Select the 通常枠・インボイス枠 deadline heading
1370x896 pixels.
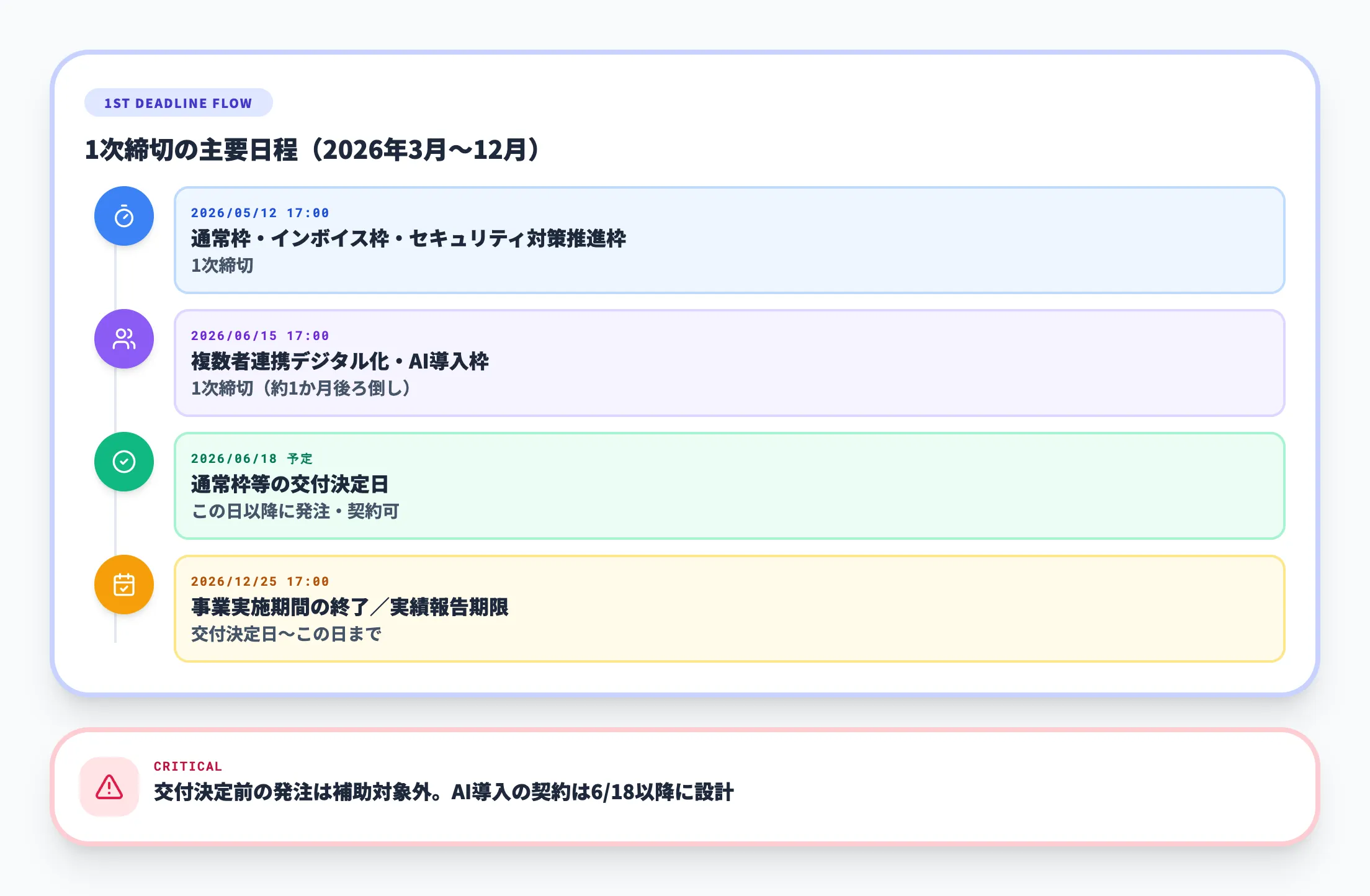(x=408, y=239)
